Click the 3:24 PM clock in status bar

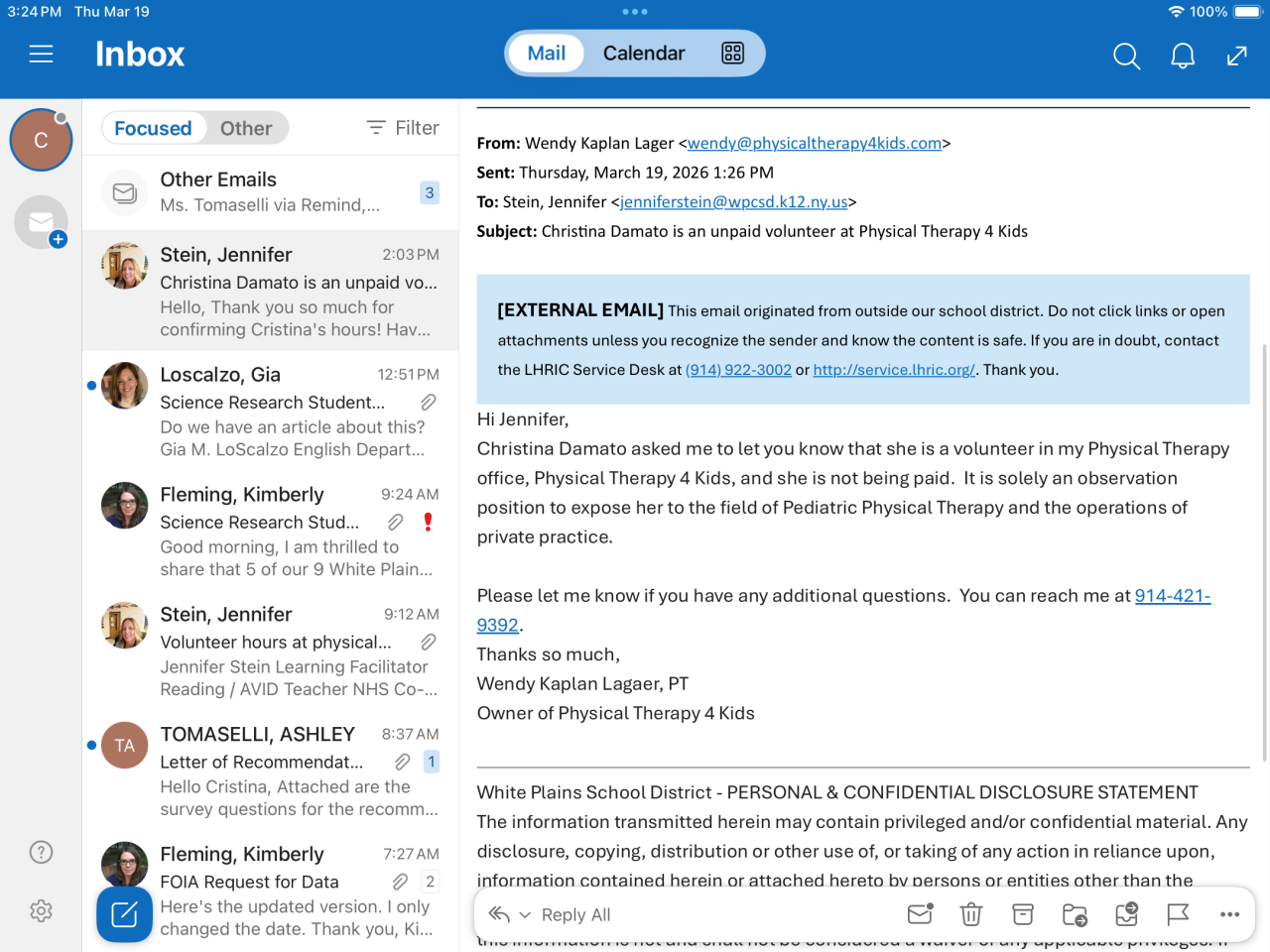click(x=35, y=12)
